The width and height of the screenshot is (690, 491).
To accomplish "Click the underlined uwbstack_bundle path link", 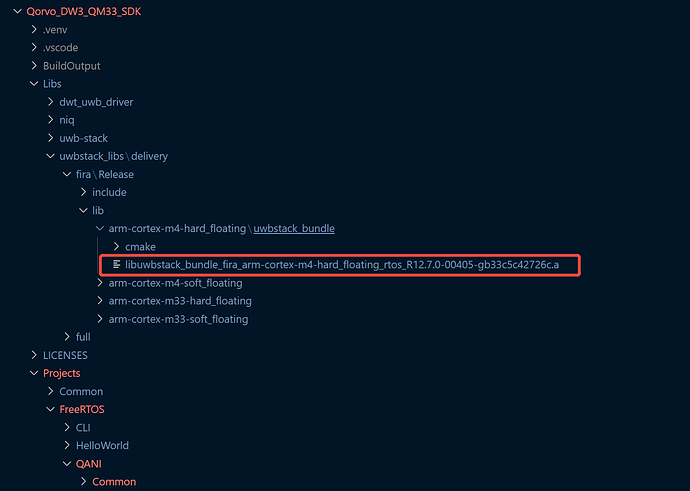I will point(294,229).
